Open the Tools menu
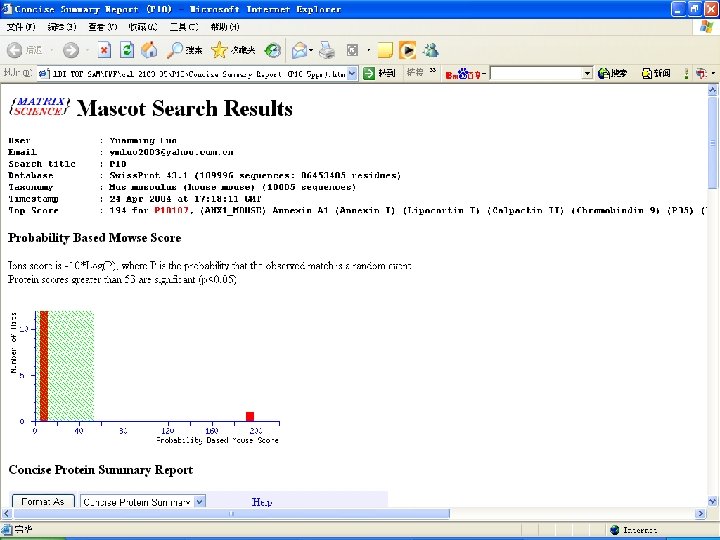The image size is (720, 540). pyautogui.click(x=184, y=27)
